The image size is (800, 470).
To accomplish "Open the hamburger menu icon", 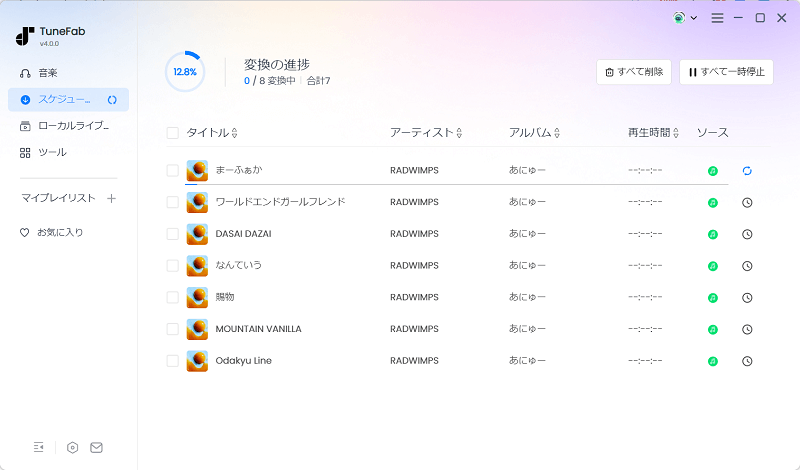I will point(717,18).
